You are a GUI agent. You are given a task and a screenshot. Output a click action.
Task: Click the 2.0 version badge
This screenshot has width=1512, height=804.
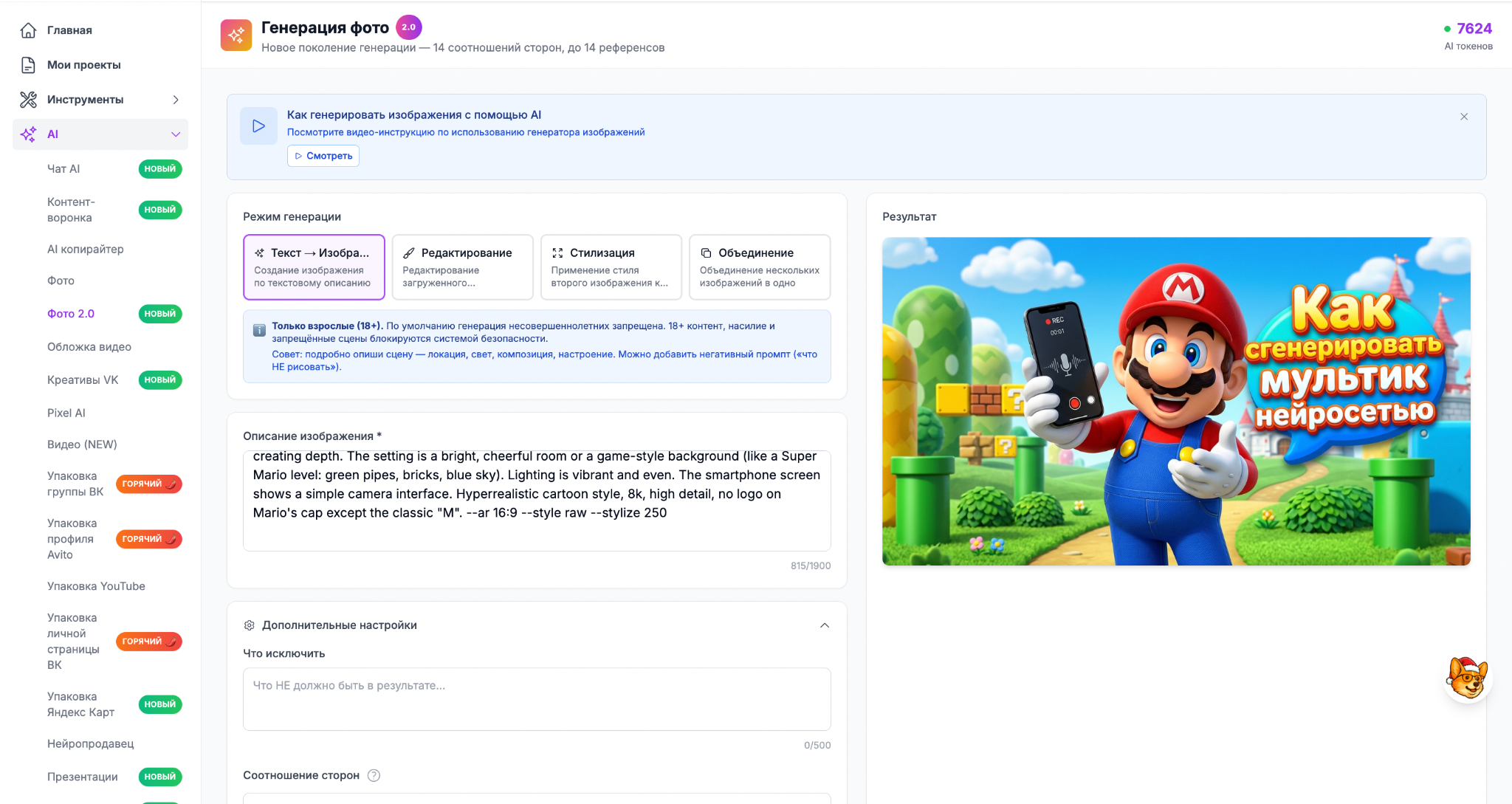(409, 27)
